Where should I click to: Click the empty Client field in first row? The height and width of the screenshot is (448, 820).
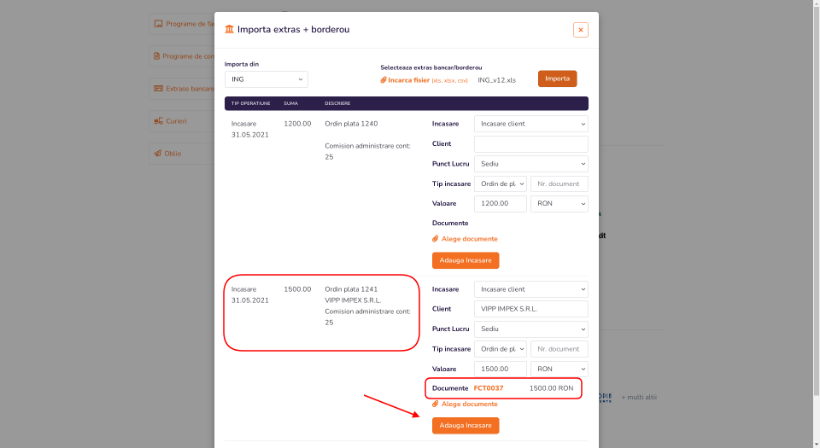(x=530, y=144)
